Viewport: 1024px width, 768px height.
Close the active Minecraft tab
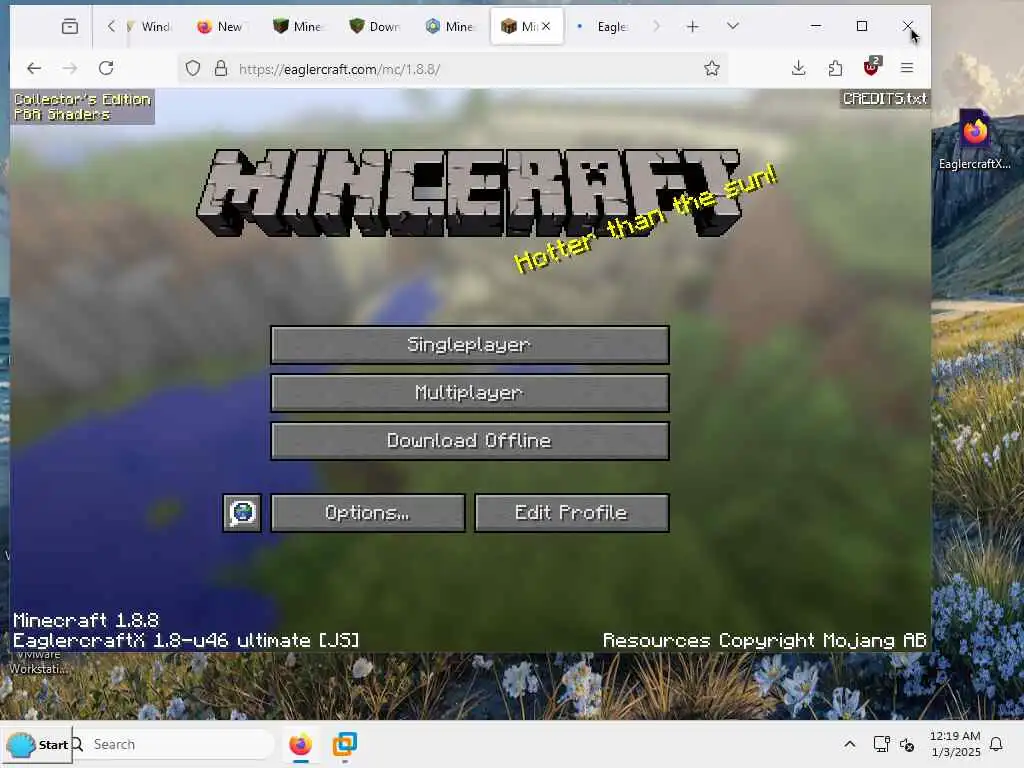pos(546,26)
